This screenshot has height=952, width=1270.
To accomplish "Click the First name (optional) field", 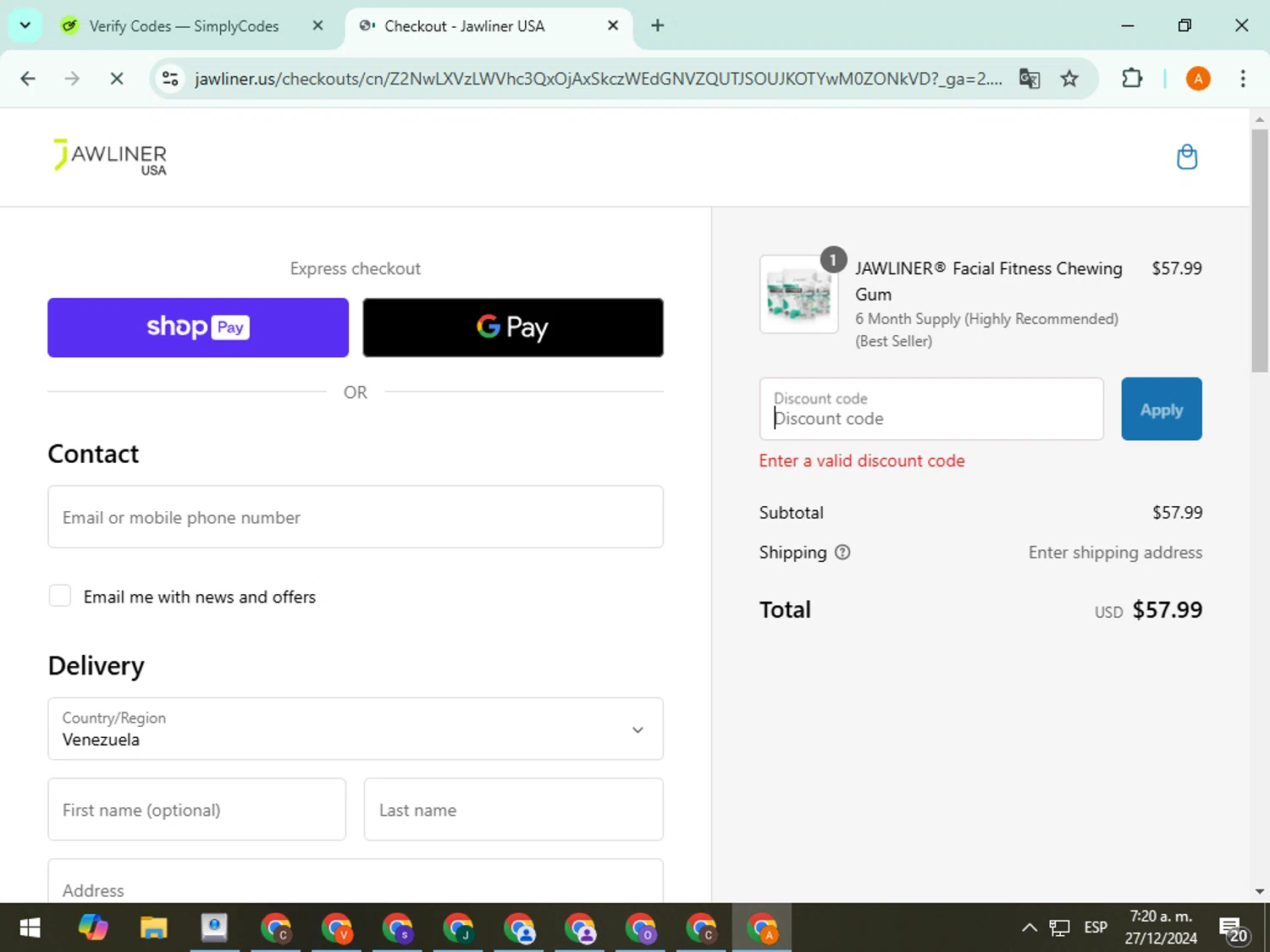I will pos(197,810).
